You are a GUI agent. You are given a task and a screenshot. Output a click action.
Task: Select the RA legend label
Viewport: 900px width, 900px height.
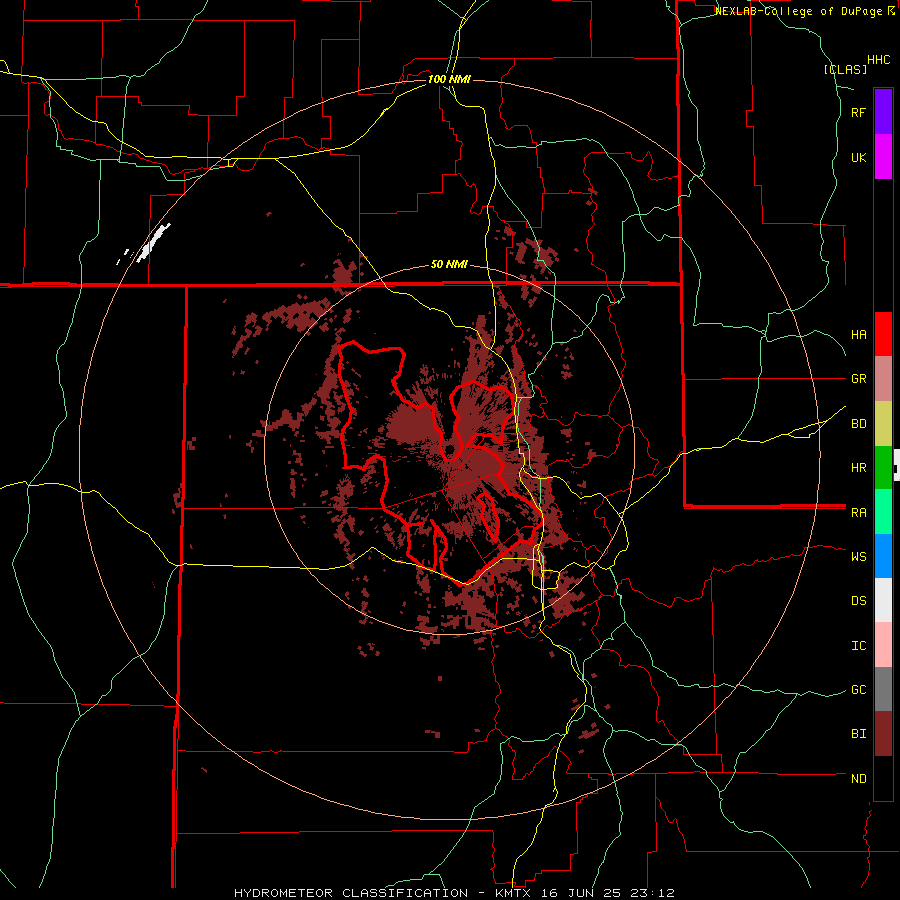click(858, 513)
